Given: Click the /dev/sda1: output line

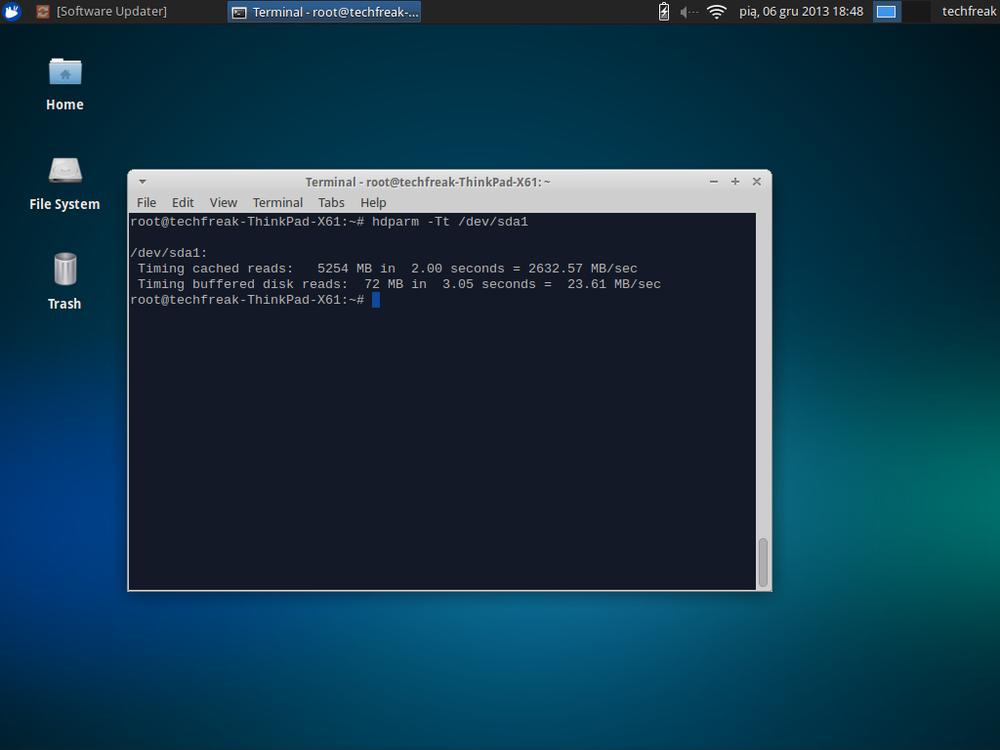Looking at the screenshot, I should click(x=168, y=253).
